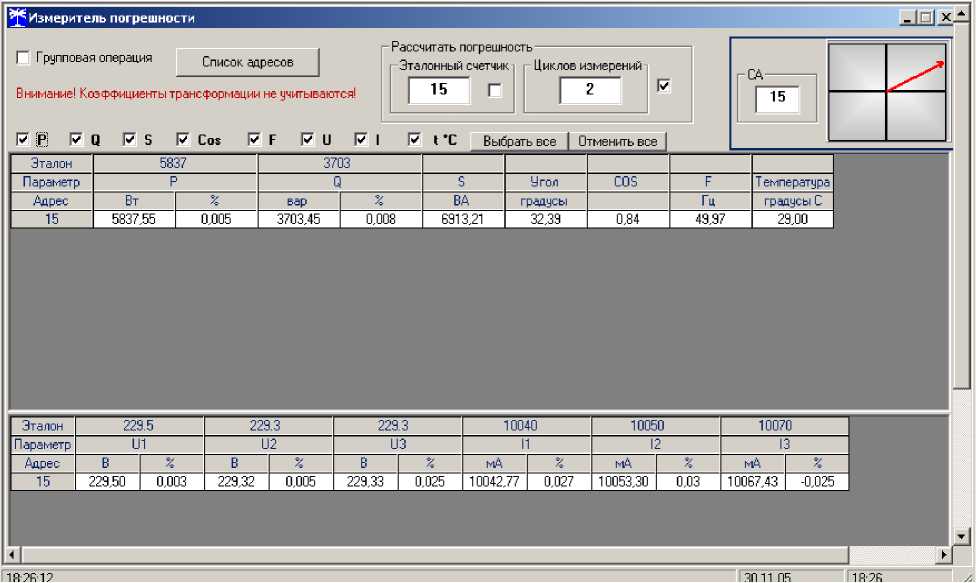Click the Выбрать все button
Viewport: 976px width, 583px height.
click(x=519, y=141)
